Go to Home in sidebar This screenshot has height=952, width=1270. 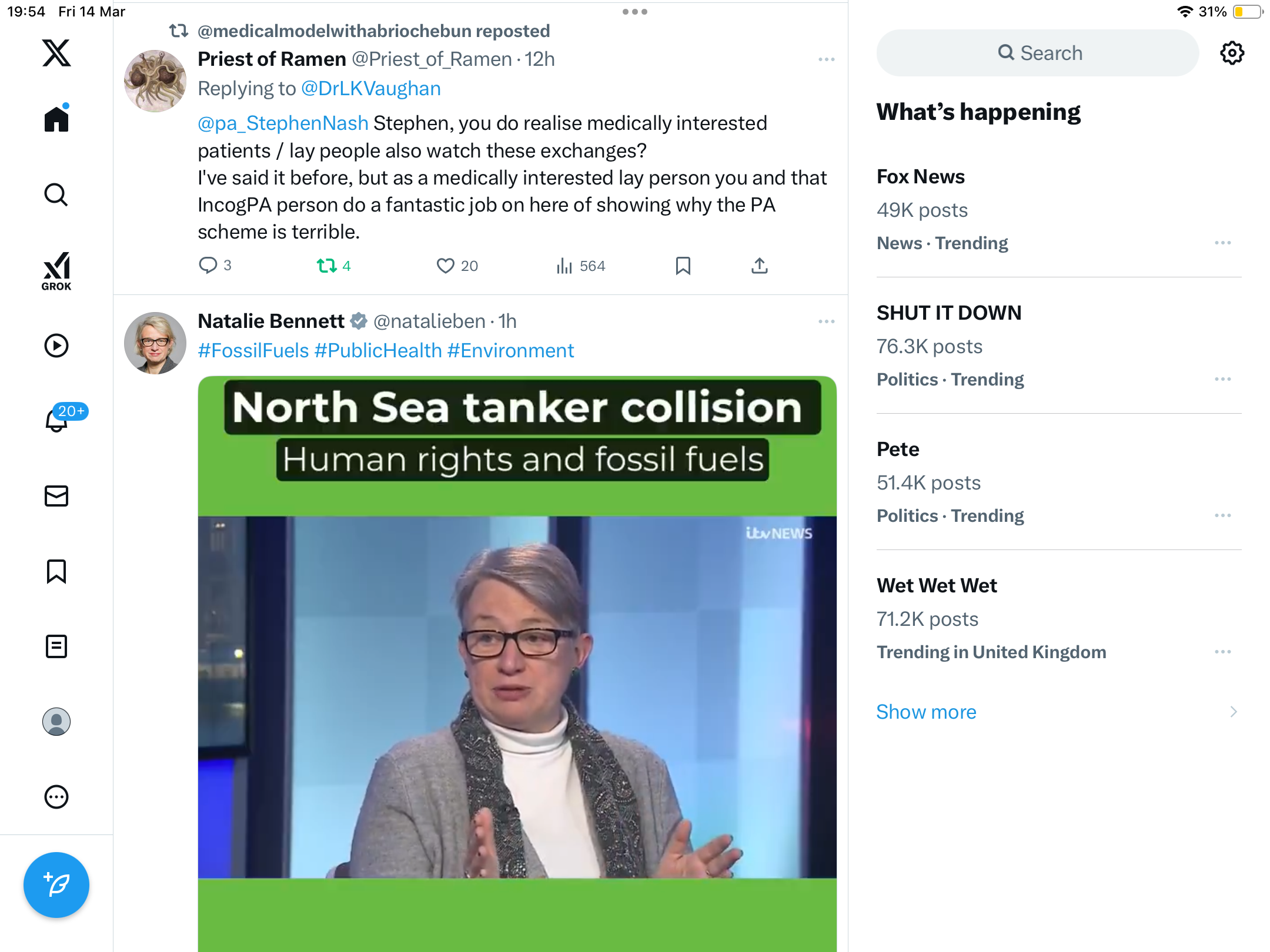point(56,119)
